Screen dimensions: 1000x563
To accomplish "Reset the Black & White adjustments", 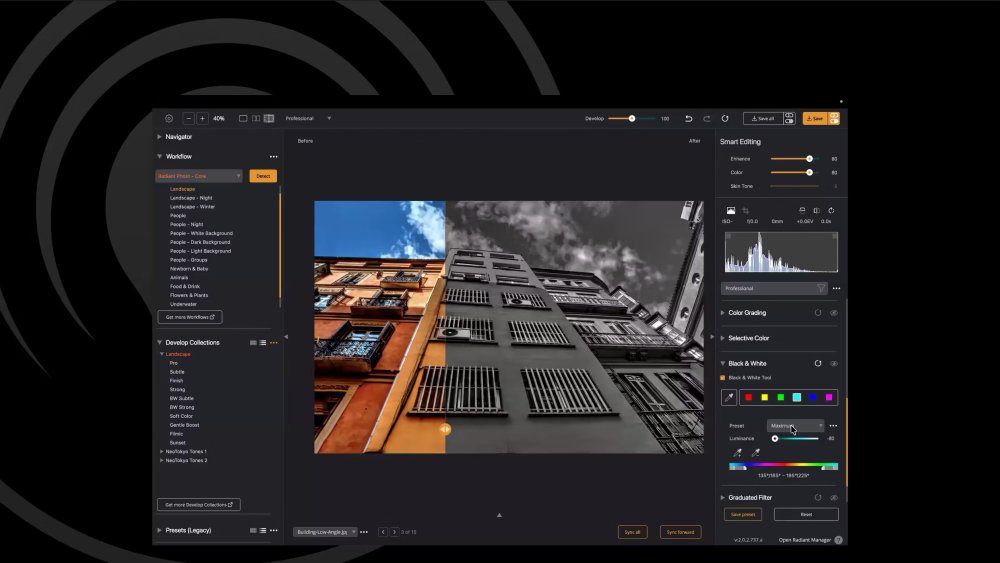I will coord(818,363).
